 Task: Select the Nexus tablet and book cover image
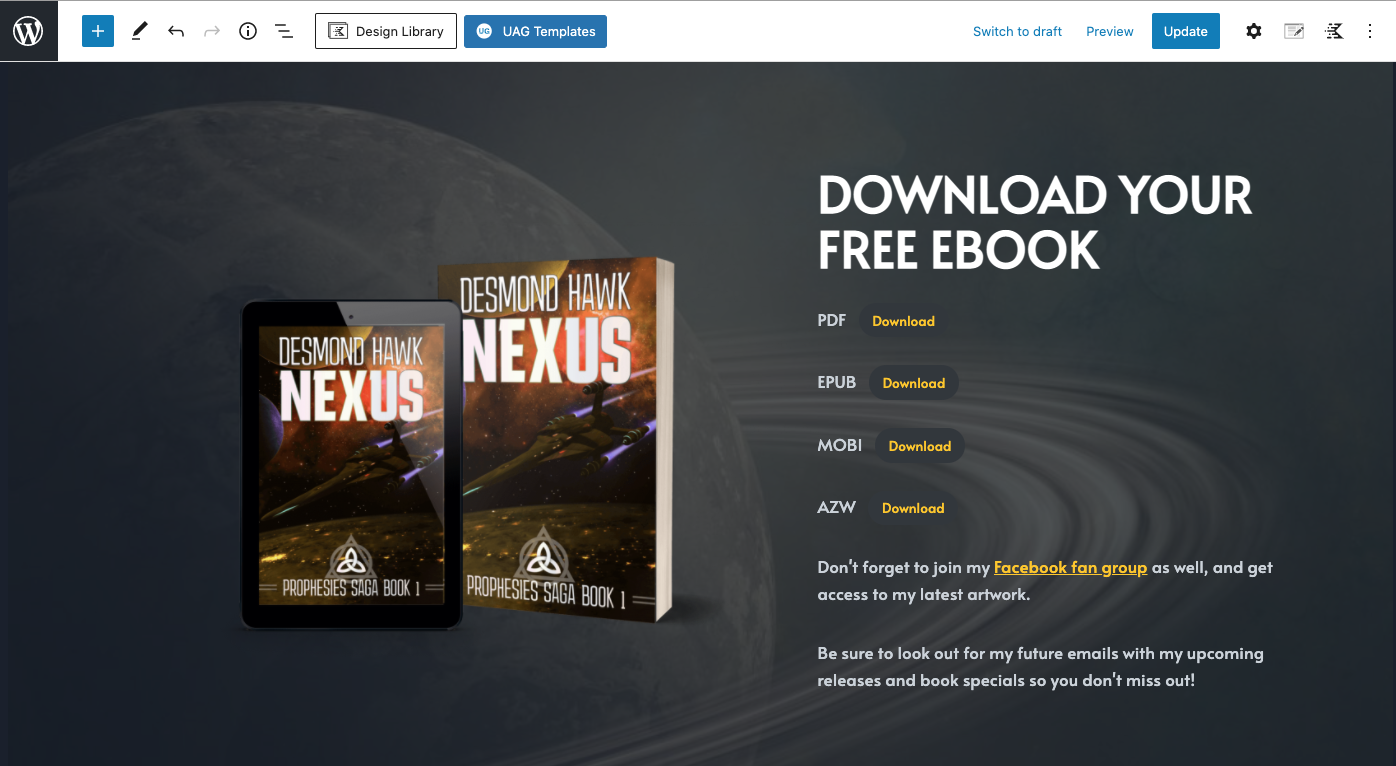[x=458, y=445]
